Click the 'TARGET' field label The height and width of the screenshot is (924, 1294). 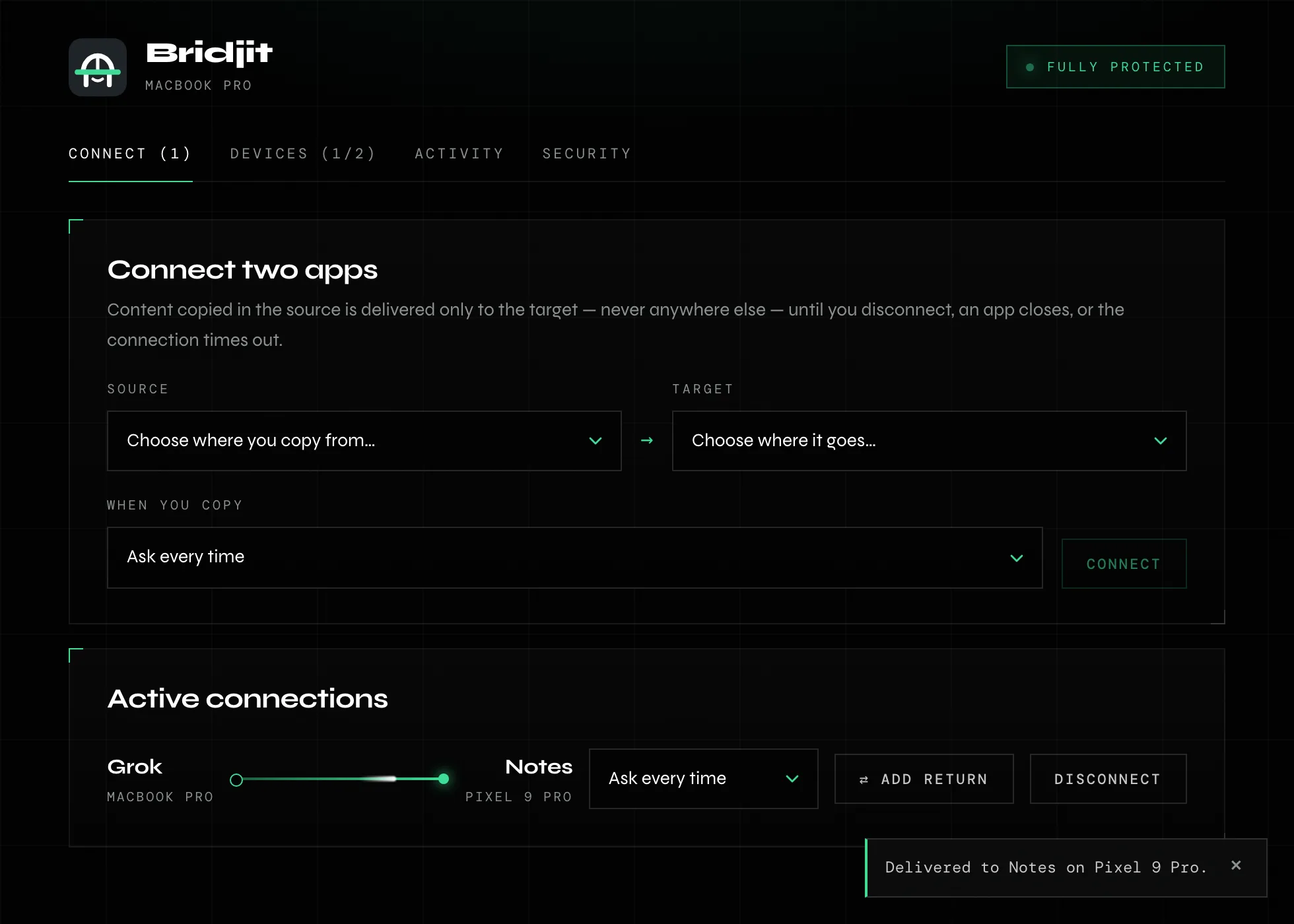click(703, 389)
